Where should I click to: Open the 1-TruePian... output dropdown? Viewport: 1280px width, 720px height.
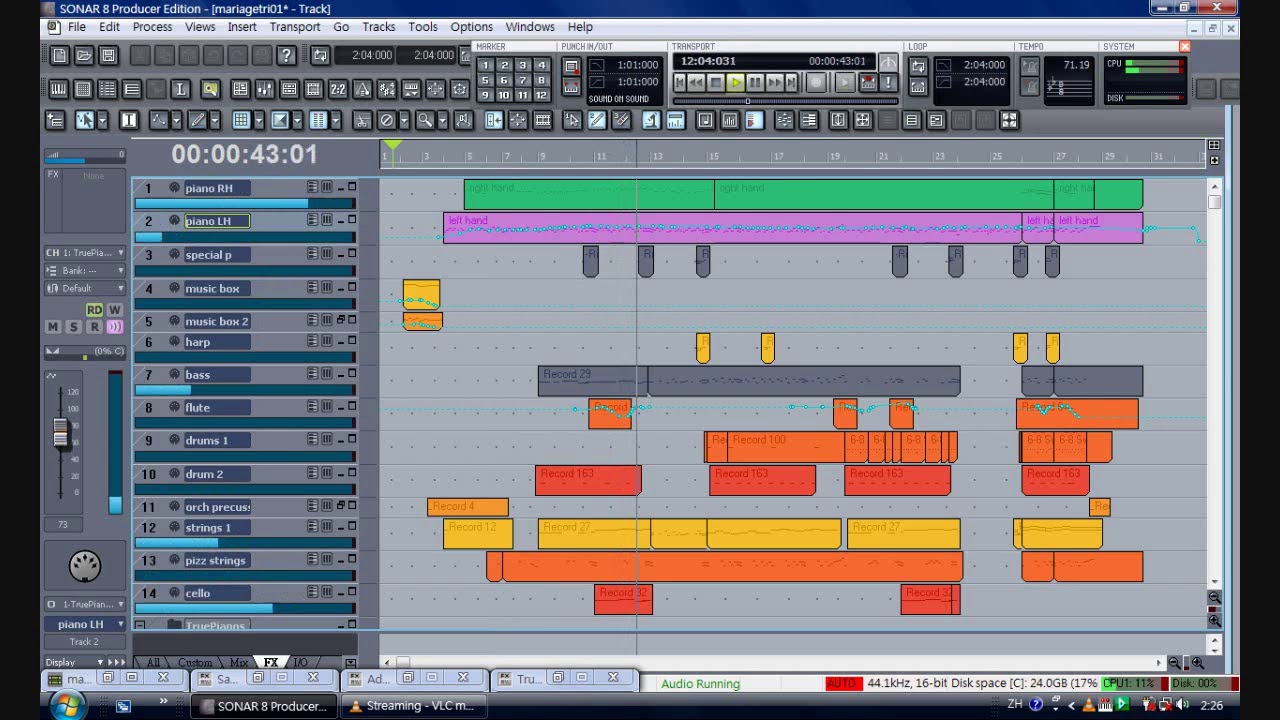[x=85, y=604]
